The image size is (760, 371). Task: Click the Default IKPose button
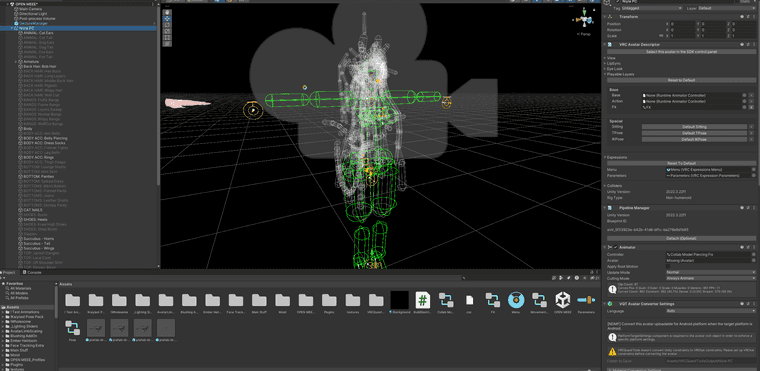pyautogui.click(x=694, y=139)
